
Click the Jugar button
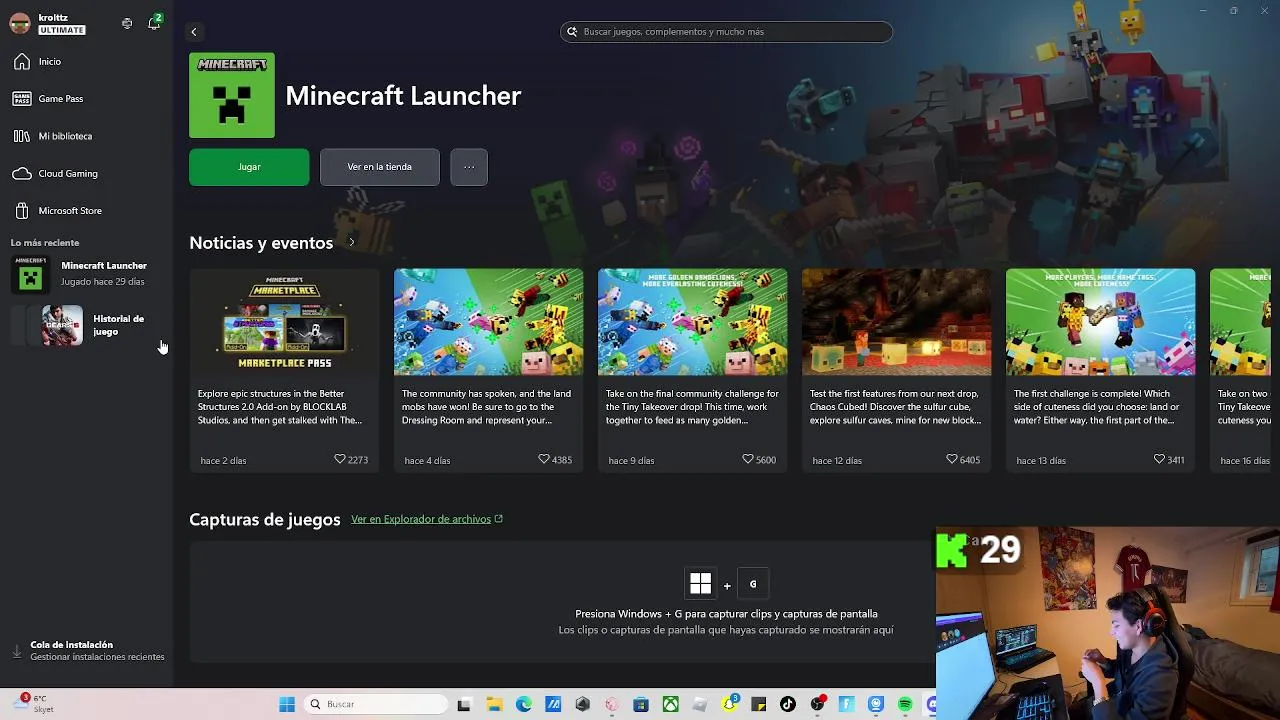click(249, 167)
